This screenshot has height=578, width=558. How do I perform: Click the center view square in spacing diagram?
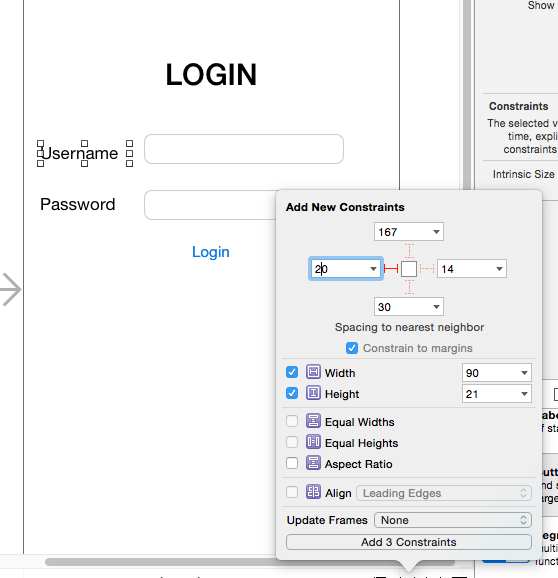409,269
